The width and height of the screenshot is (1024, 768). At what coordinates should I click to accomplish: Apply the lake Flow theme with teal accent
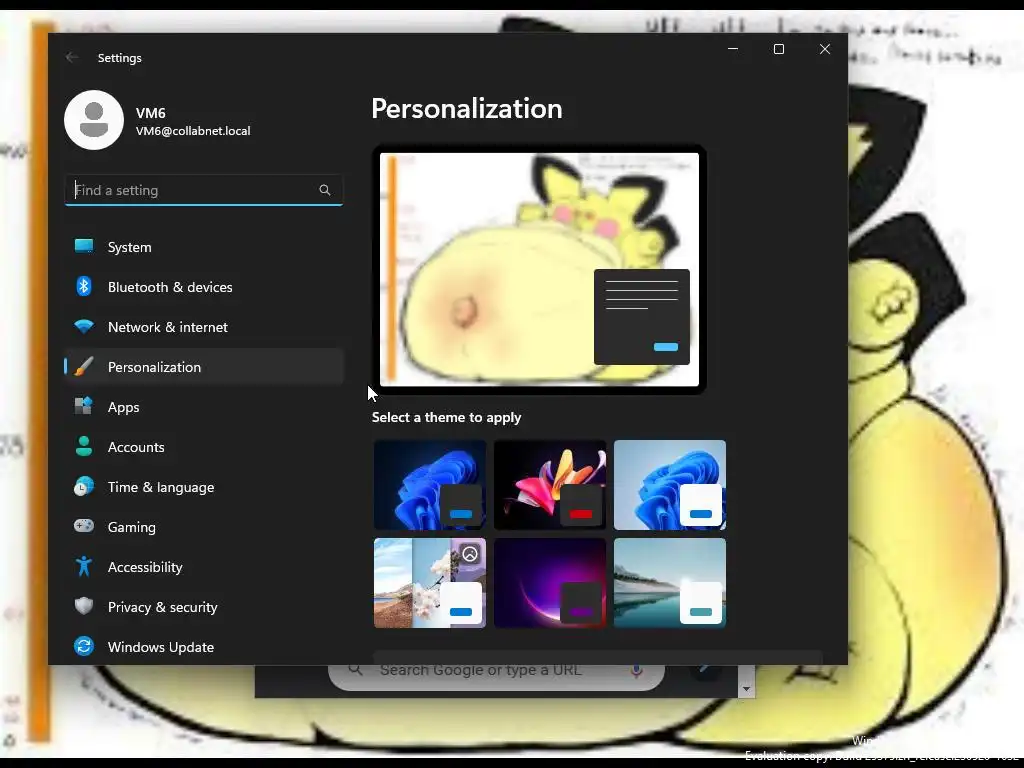(x=670, y=583)
